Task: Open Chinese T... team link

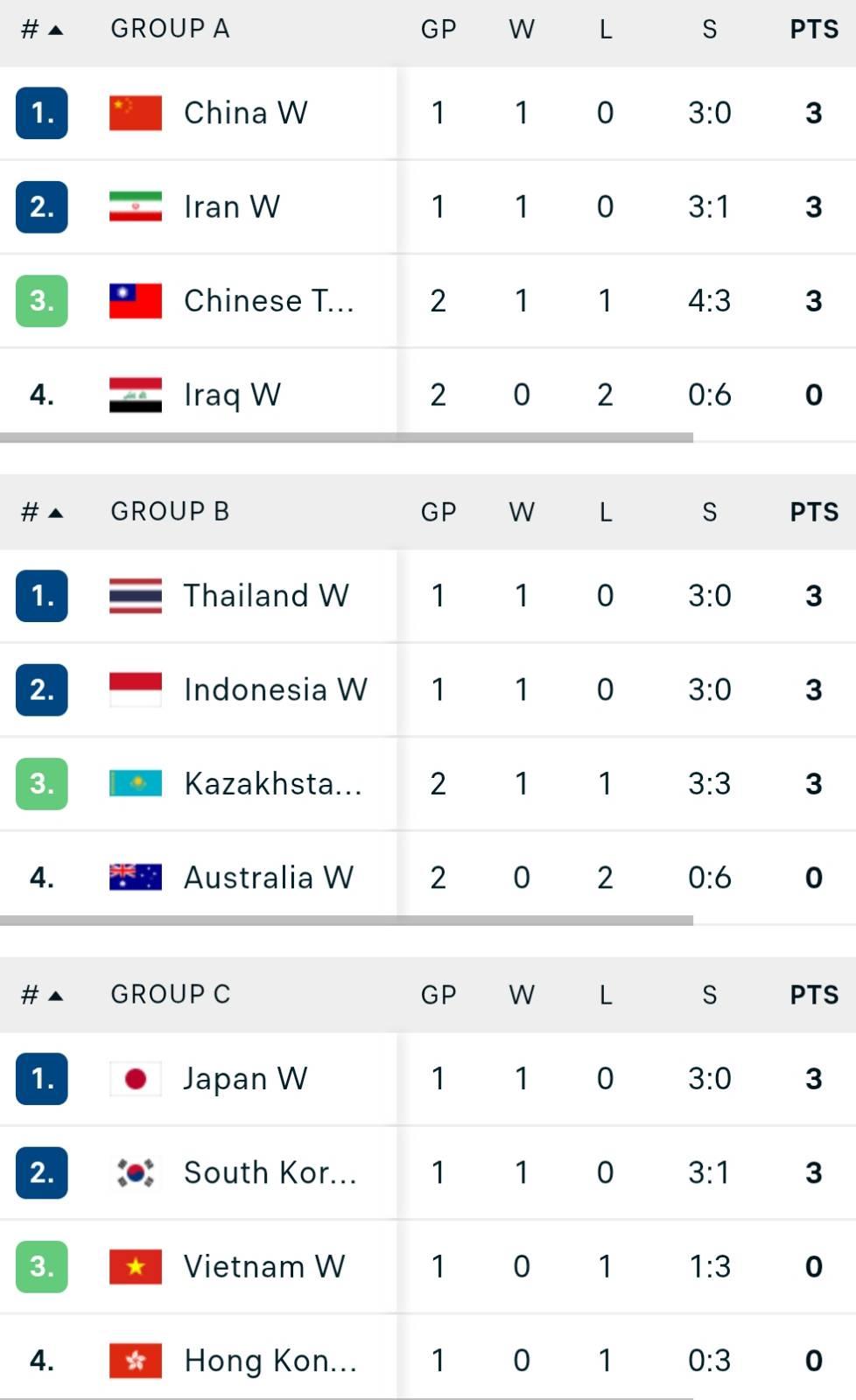Action: (269, 301)
